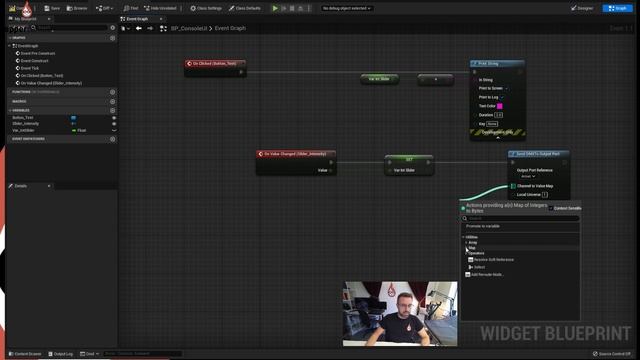The width and height of the screenshot is (640, 360).
Task: Toggle closed eye for Var_IntSlider variable
Action: pyautogui.click(x=114, y=130)
